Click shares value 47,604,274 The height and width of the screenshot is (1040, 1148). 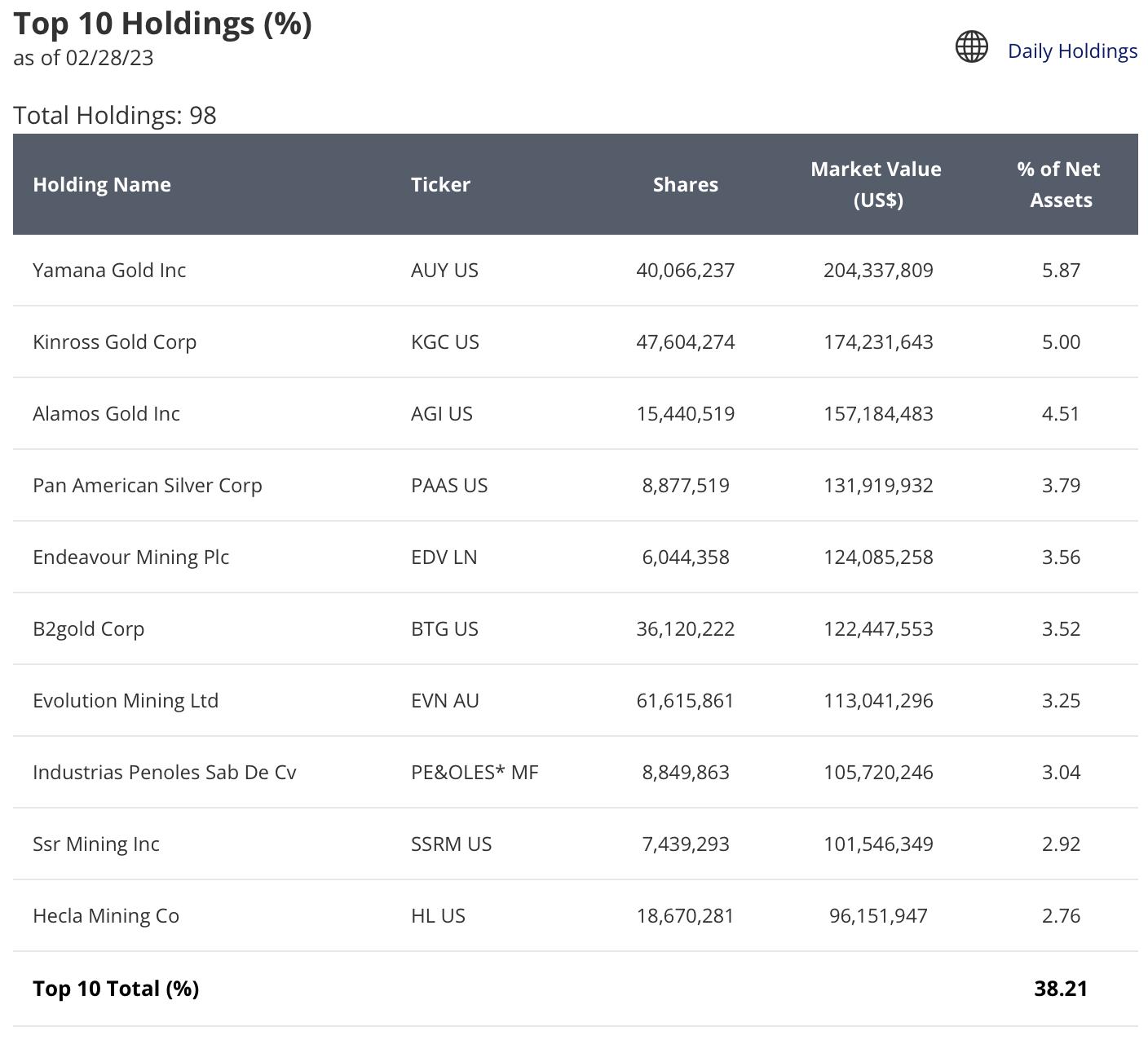point(686,342)
